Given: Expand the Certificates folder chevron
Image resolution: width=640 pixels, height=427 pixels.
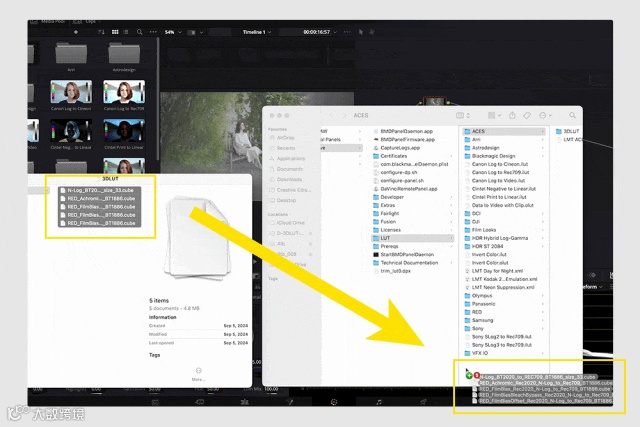Looking at the screenshot, I should [x=451, y=156].
